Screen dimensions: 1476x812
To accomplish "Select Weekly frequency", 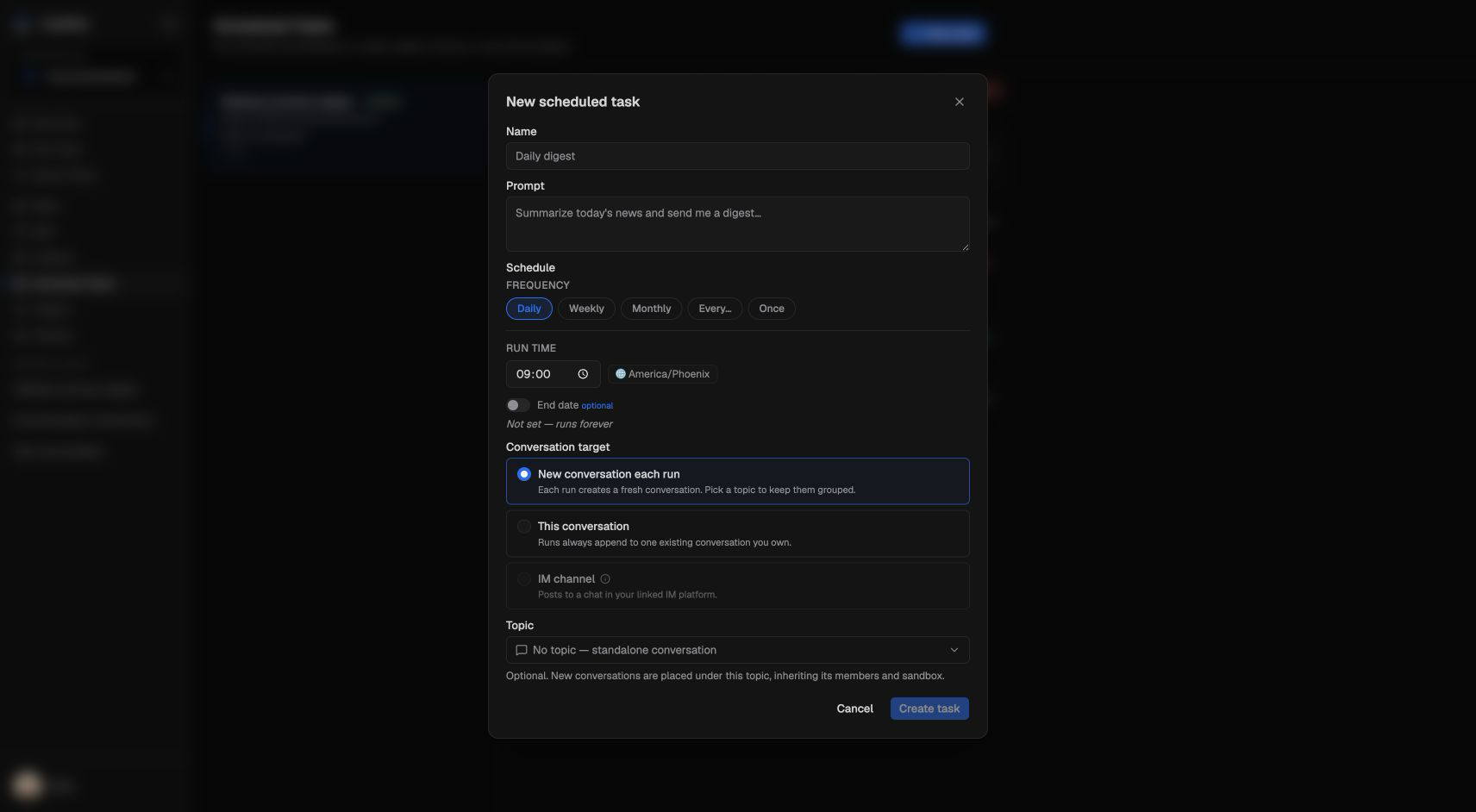I will 586,309.
